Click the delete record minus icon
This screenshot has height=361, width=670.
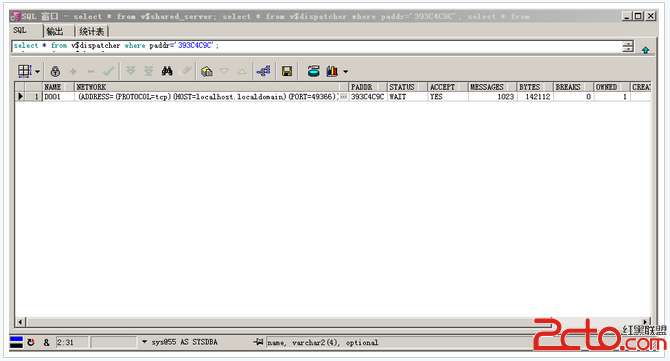pos(91,71)
